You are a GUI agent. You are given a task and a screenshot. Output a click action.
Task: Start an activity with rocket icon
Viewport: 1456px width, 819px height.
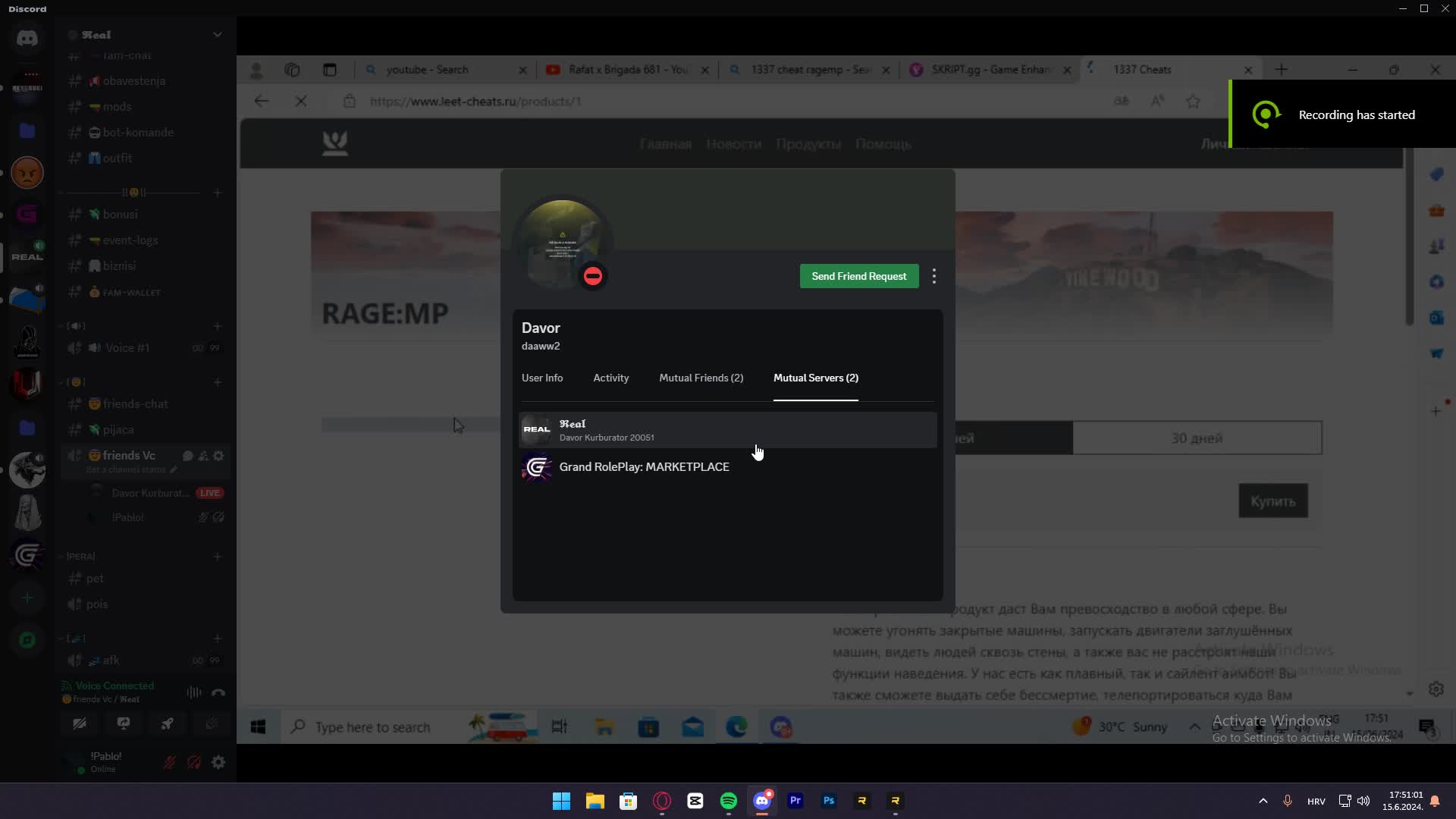point(167,724)
